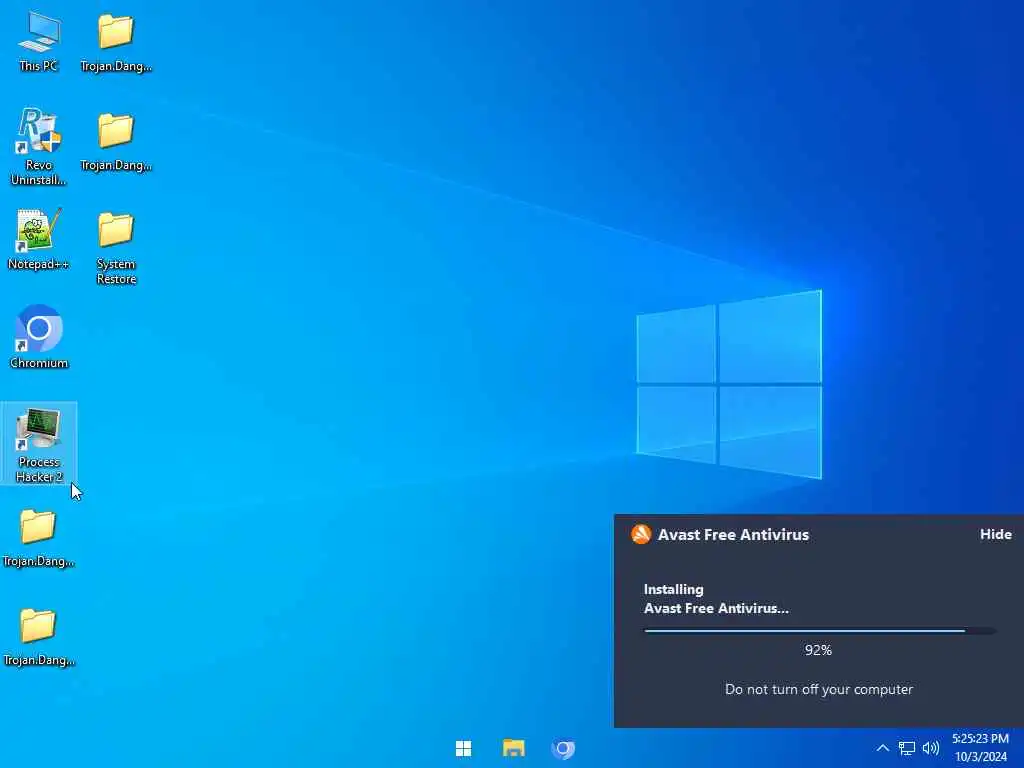Screen dimensions: 1024x768
Task: Open File Explorer from the taskbar
Action: pos(513,748)
